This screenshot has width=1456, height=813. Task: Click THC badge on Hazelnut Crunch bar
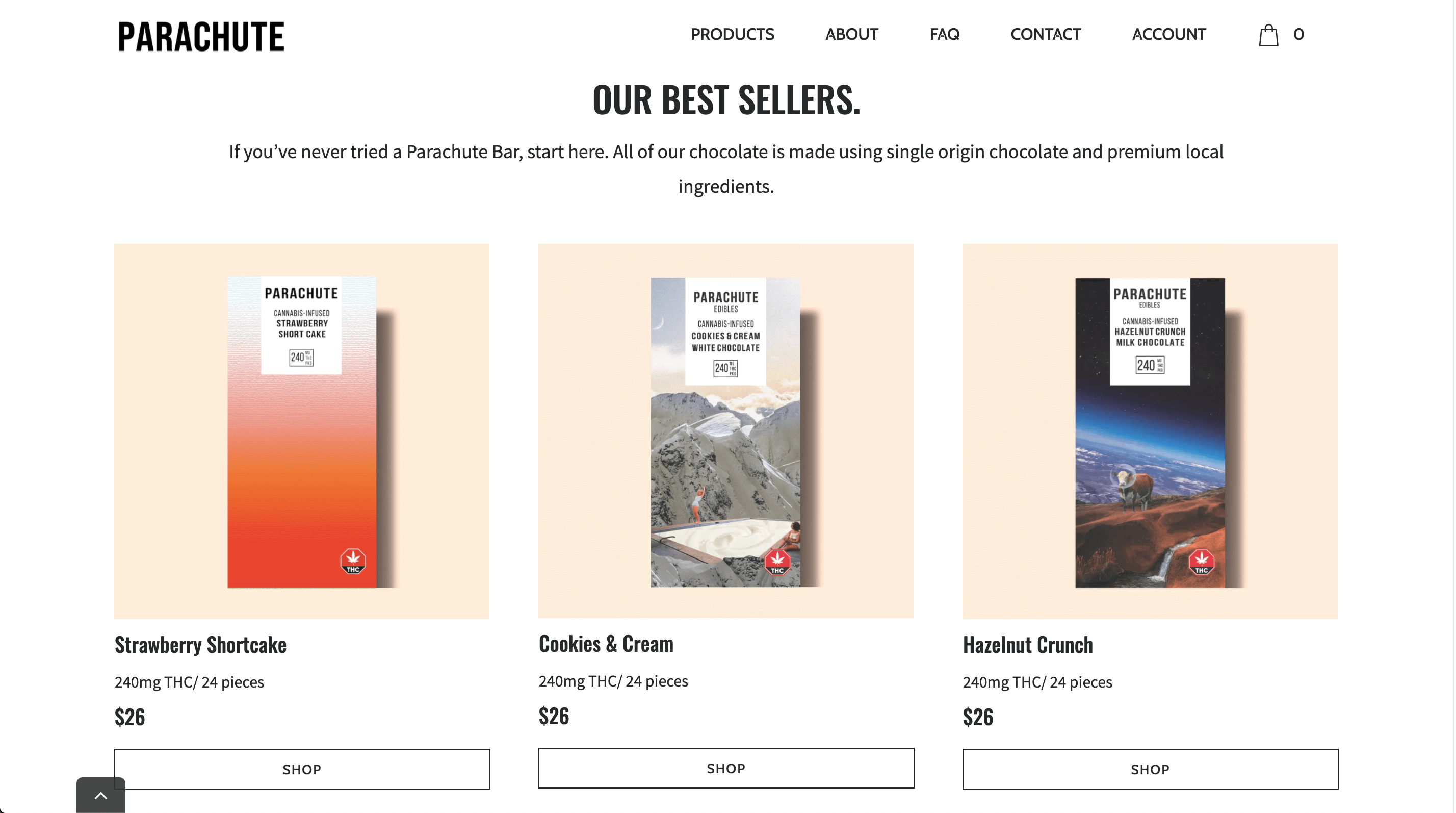[x=1201, y=562]
